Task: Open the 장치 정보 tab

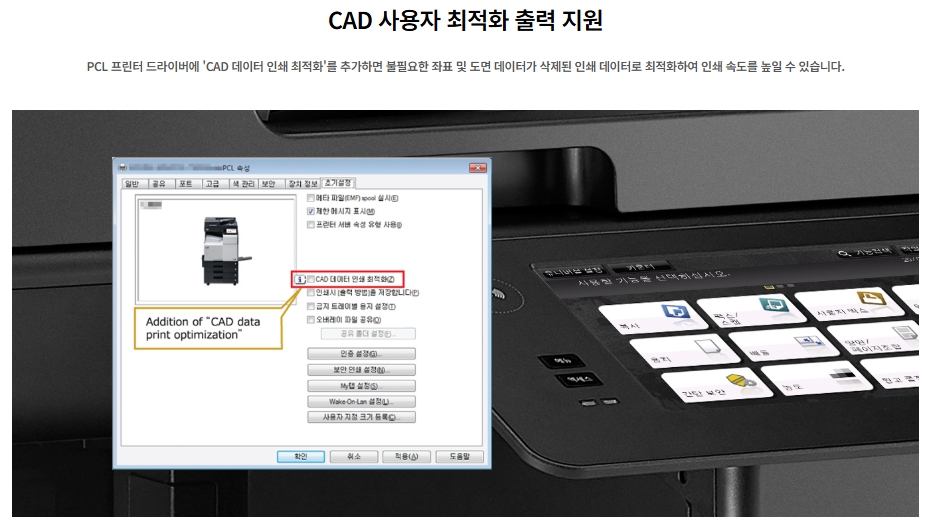Action: pos(301,183)
